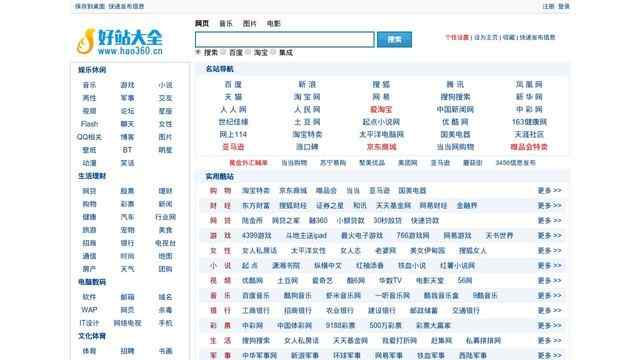
Task: Open 搜狐 in famous sites navigation
Action: point(381,84)
